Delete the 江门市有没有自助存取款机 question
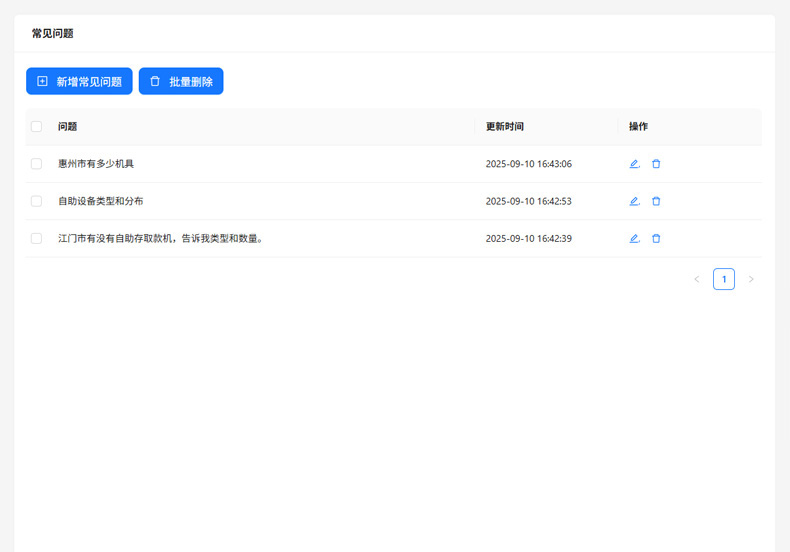The image size is (790, 552). coord(656,239)
